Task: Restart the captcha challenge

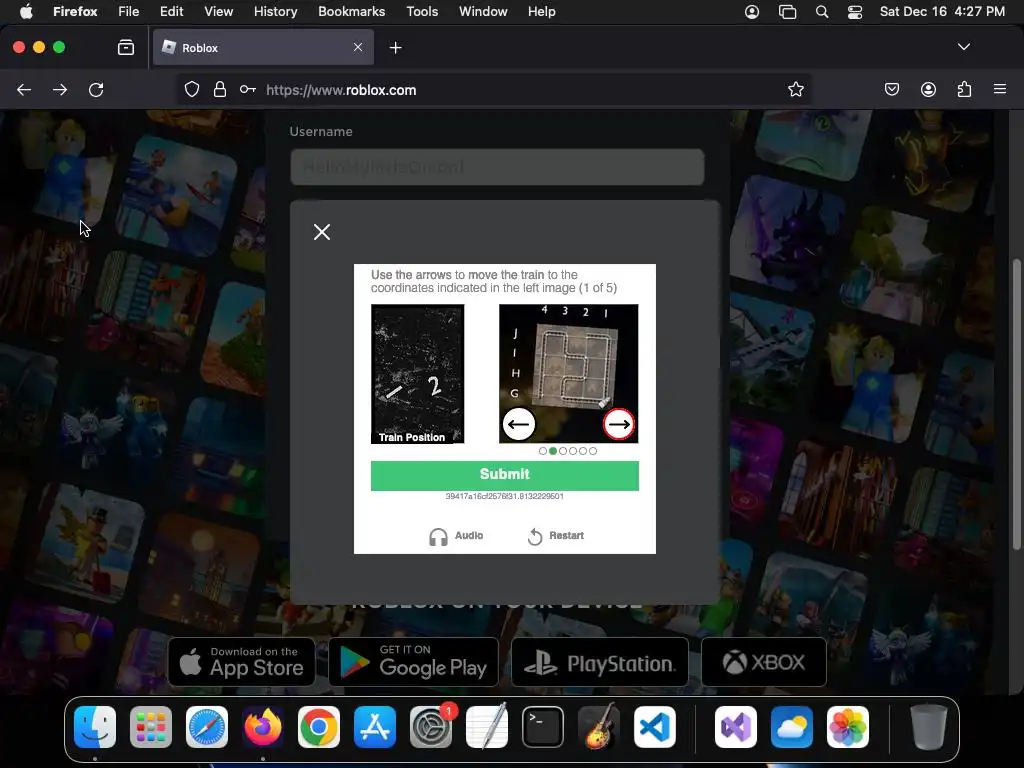Action: (x=555, y=536)
